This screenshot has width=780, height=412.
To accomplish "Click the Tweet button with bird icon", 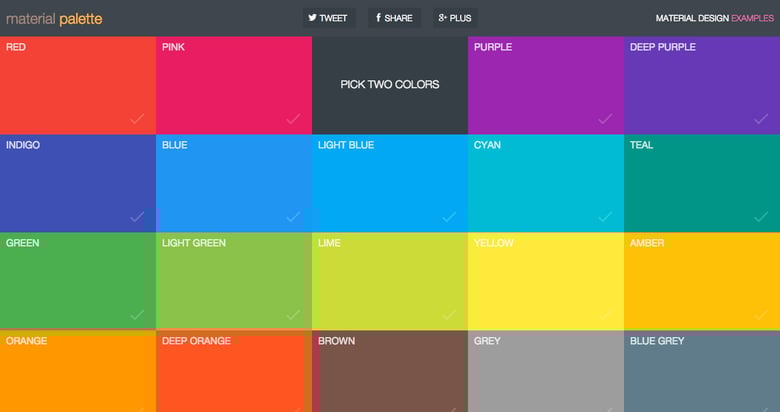I will tap(328, 18).
